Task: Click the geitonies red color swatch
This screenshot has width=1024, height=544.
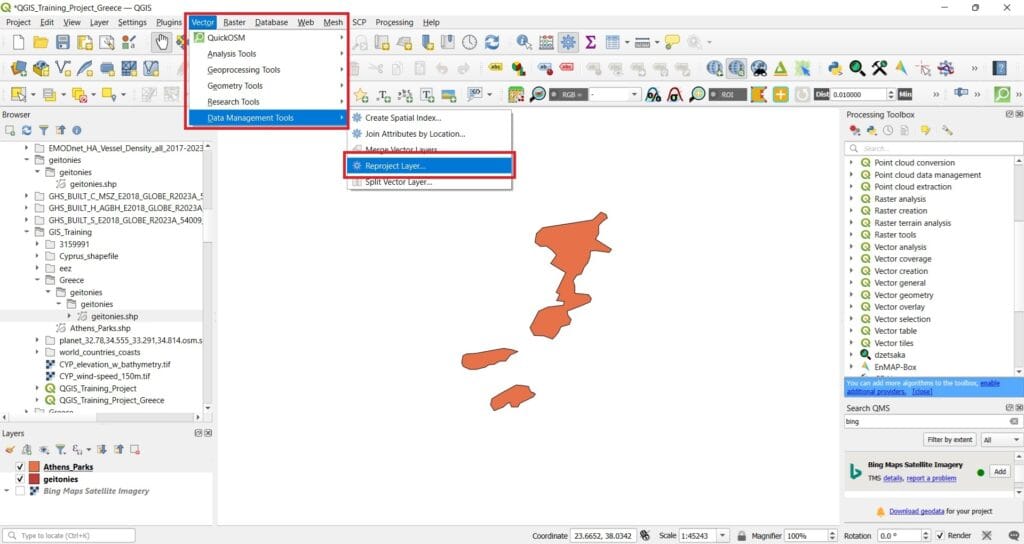Action: pos(34,479)
